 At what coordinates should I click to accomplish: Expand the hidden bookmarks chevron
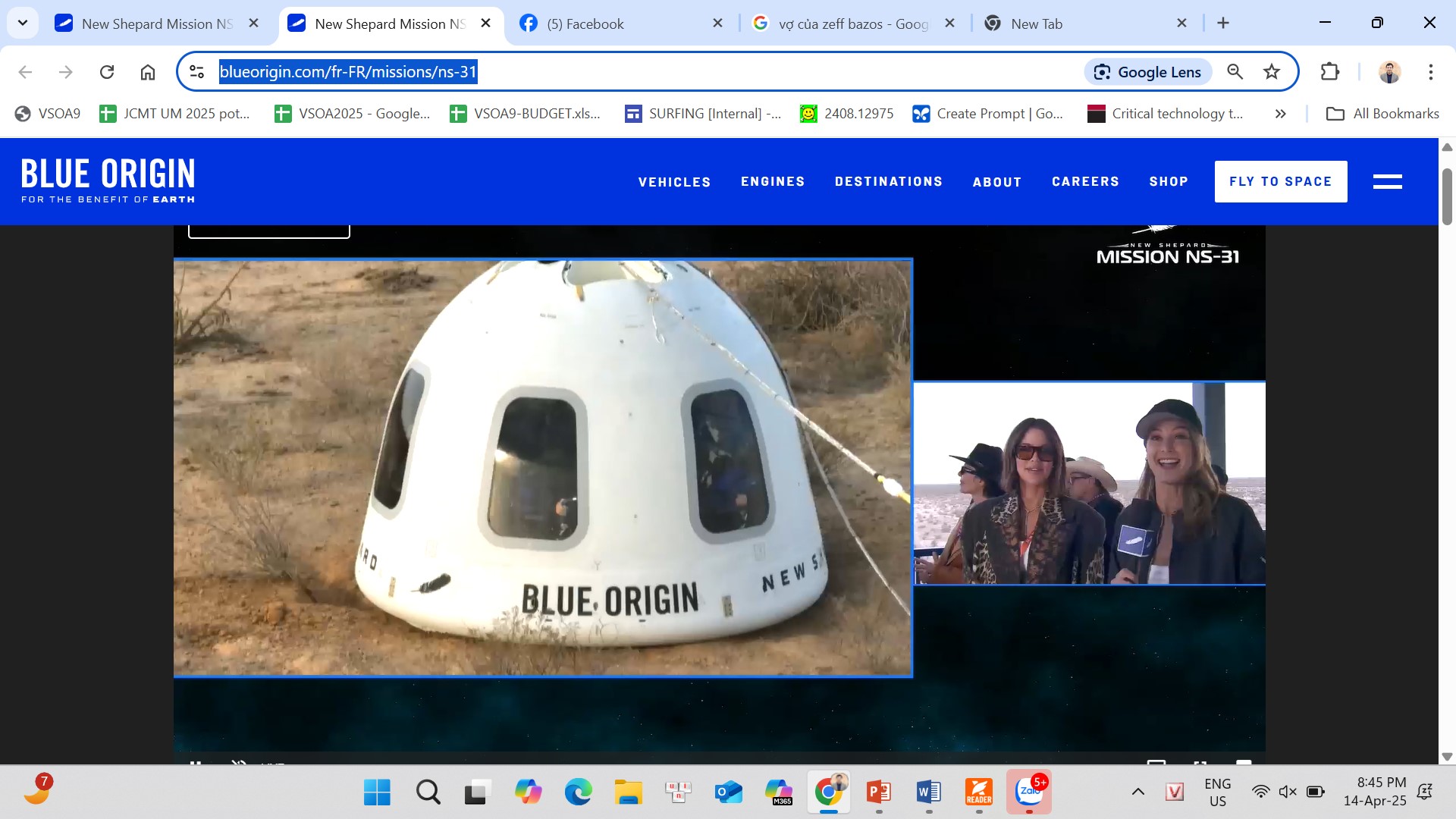[x=1280, y=114]
